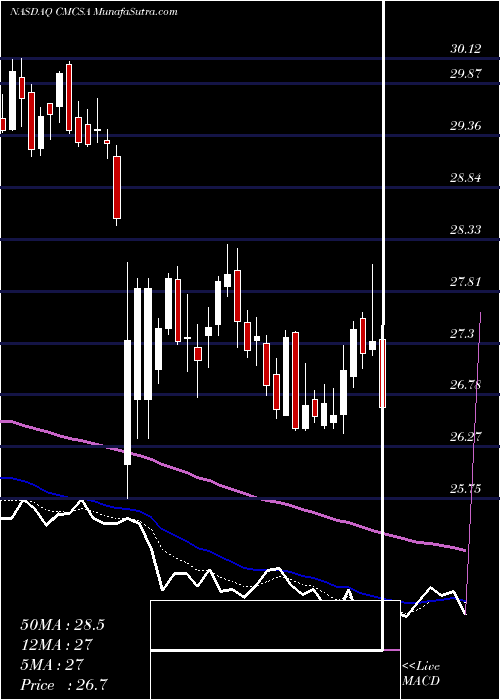Click the 29.36 price axis label
The width and height of the screenshot is (500, 700).
tap(466, 126)
